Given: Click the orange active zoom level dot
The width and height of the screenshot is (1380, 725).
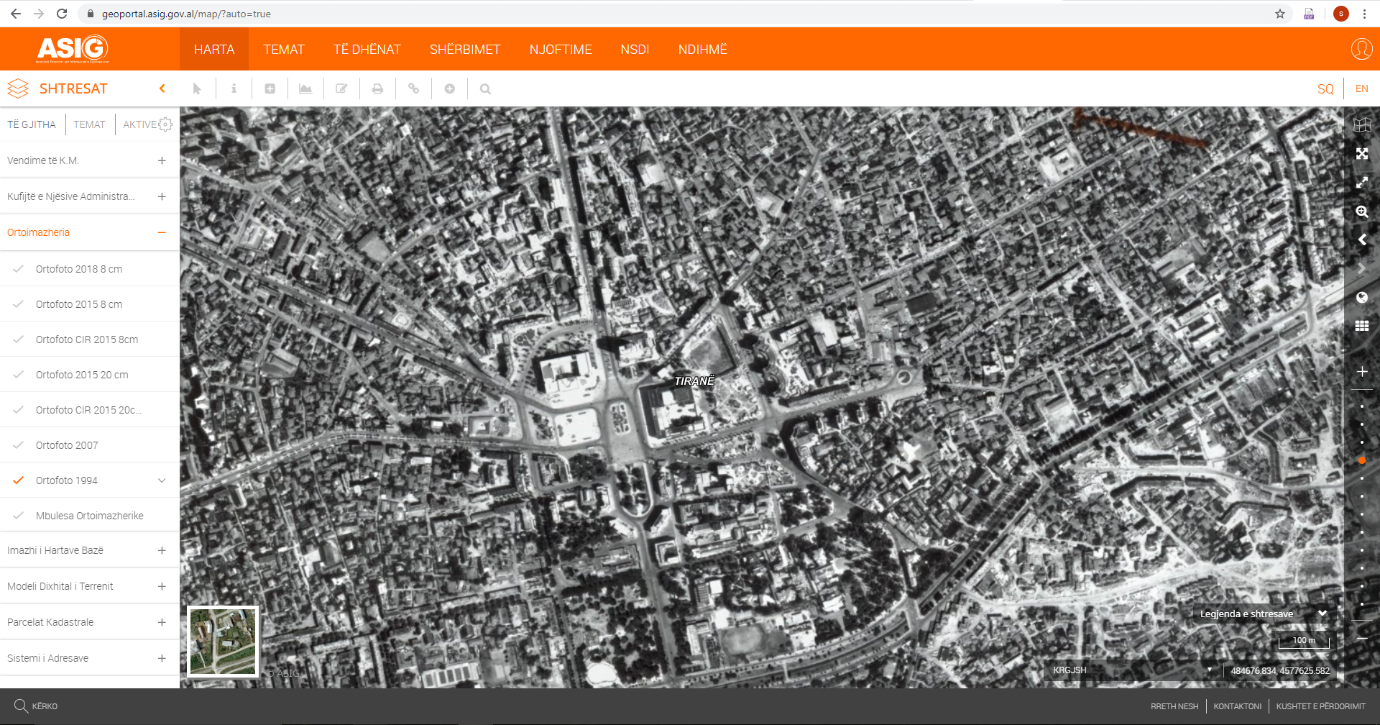Looking at the screenshot, I should pyautogui.click(x=1362, y=461).
